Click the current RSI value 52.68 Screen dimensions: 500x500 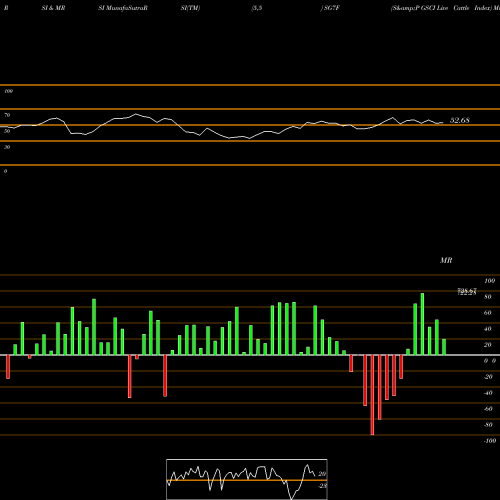tap(460, 120)
